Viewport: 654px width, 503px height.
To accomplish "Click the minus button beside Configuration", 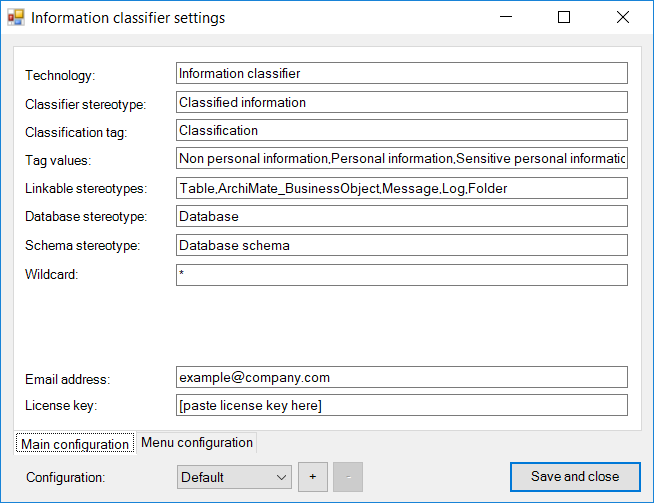I will tap(348, 477).
